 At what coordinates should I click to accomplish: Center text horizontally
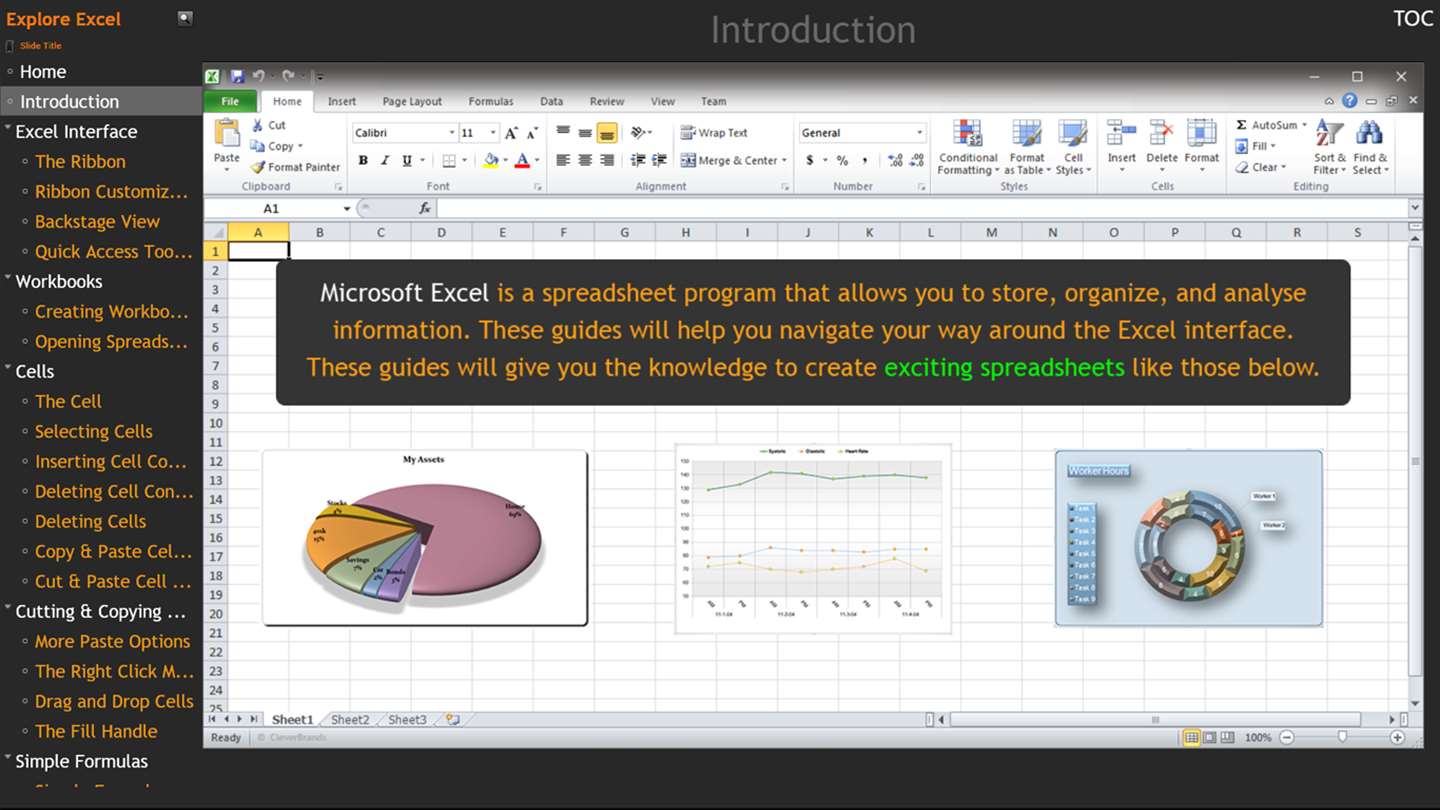pos(585,160)
